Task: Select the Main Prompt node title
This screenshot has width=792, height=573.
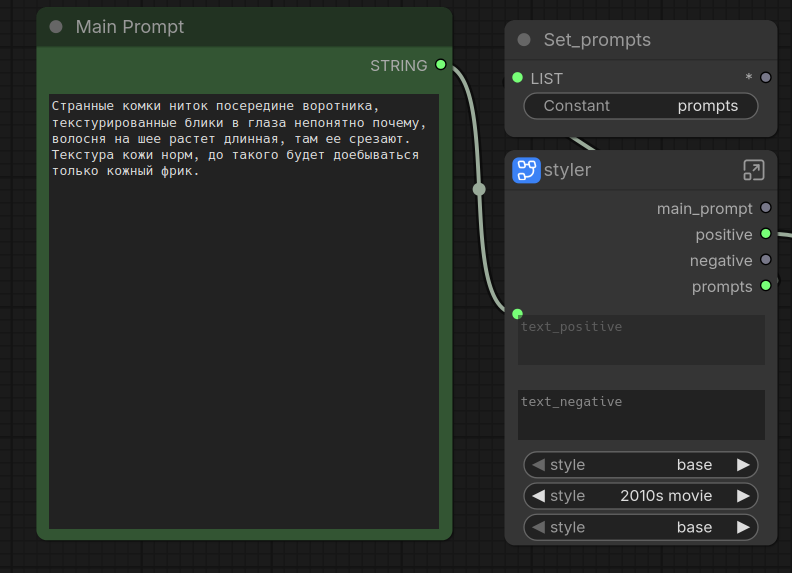Action: point(130,27)
